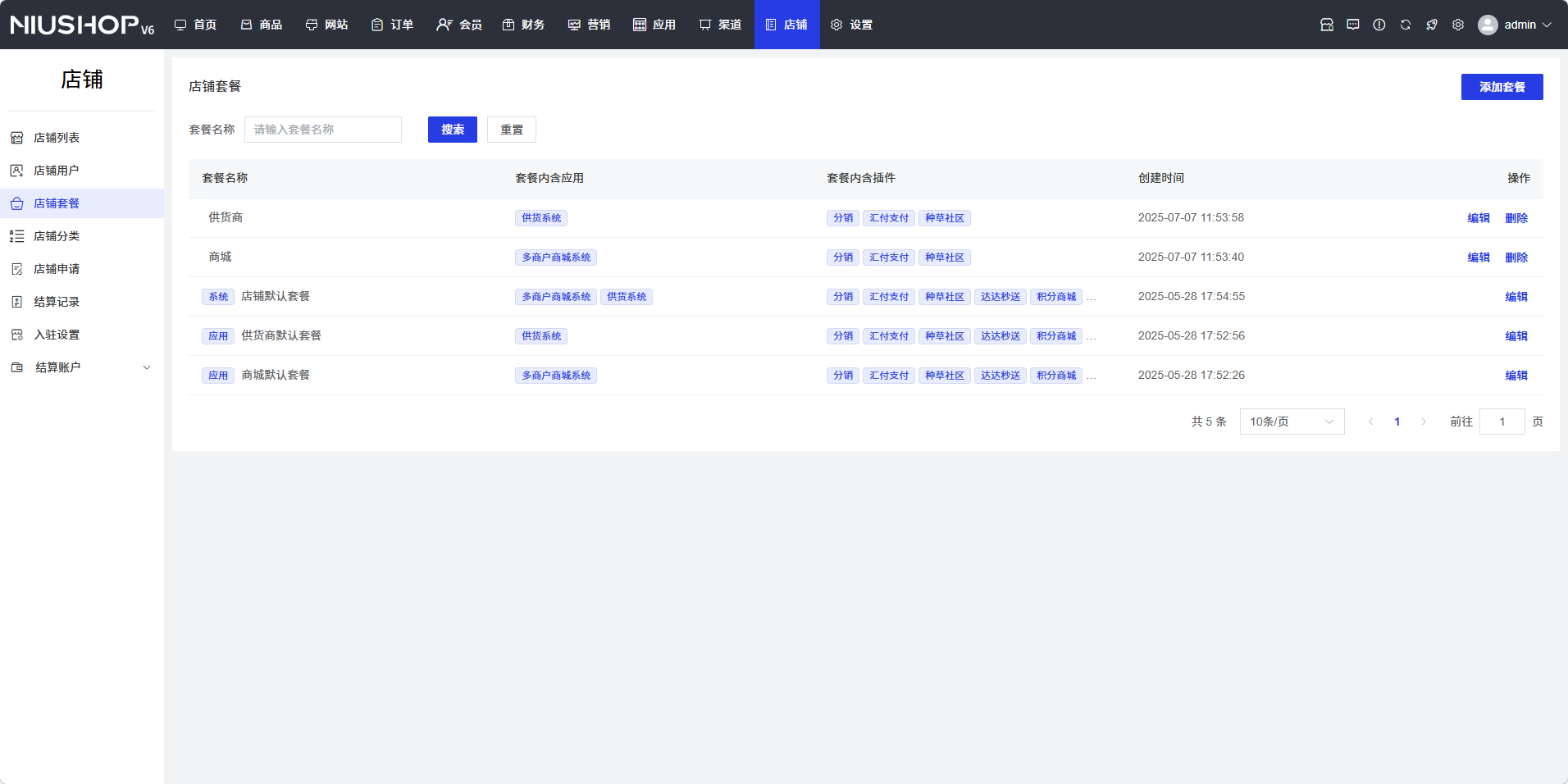Open 入驻设置 in the sidebar
1568x784 pixels.
[57, 335]
